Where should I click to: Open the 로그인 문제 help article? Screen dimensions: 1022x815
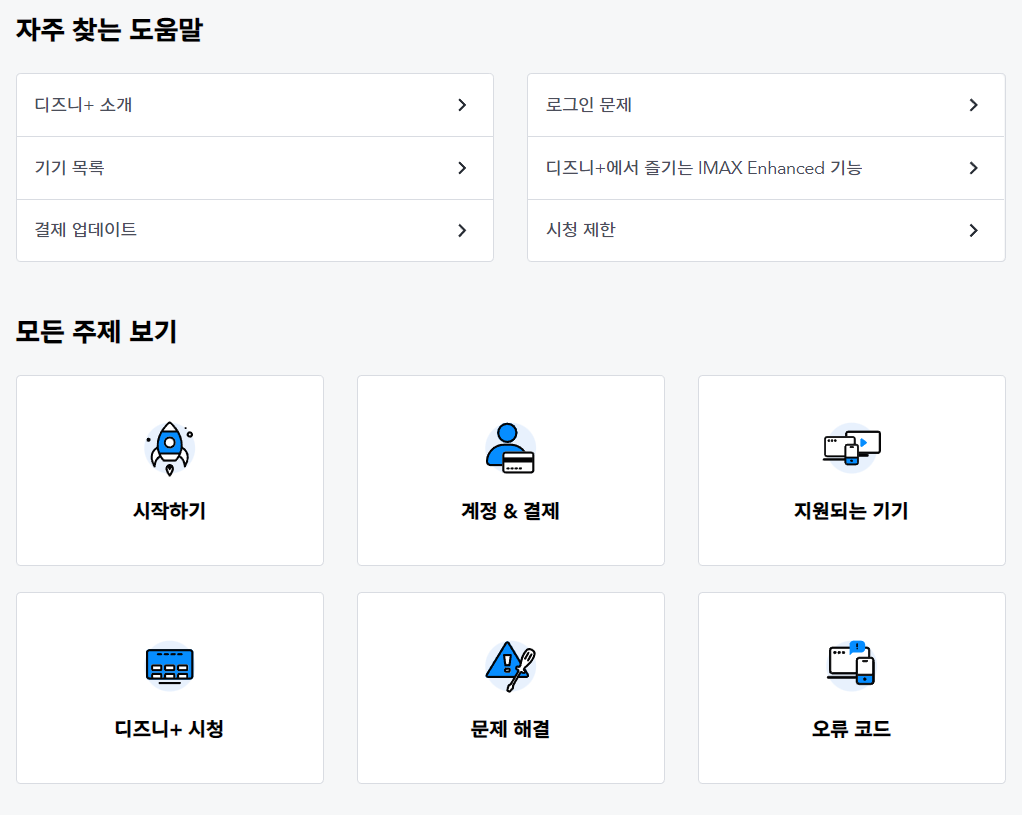click(766, 105)
